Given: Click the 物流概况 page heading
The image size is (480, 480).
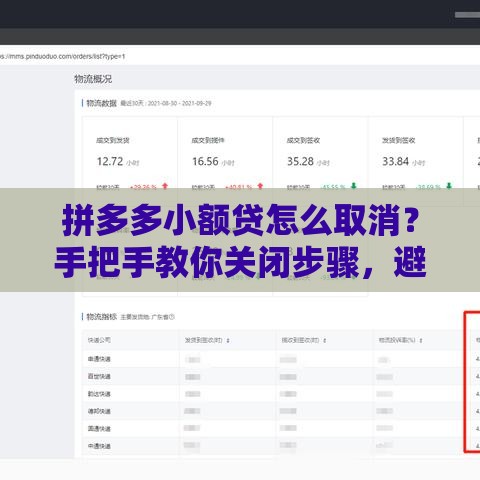Looking at the screenshot, I should (93, 79).
